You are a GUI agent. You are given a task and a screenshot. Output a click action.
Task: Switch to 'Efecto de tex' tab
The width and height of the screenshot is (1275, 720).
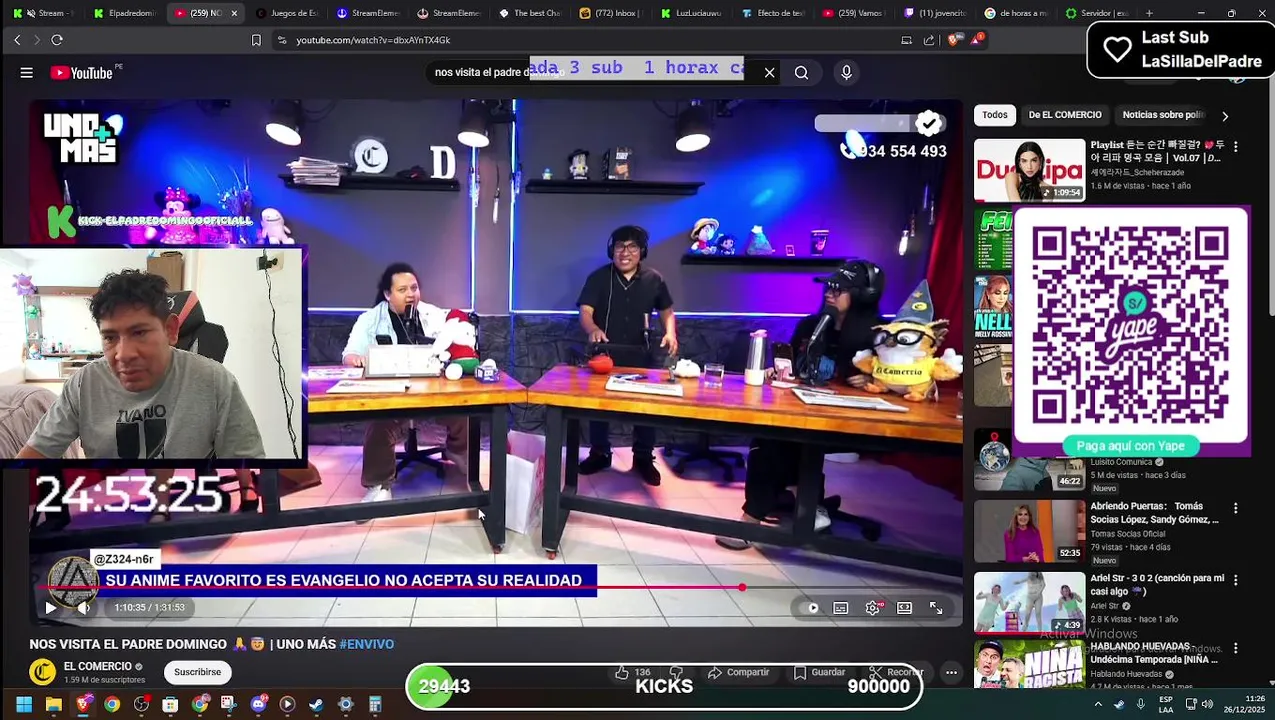773,13
